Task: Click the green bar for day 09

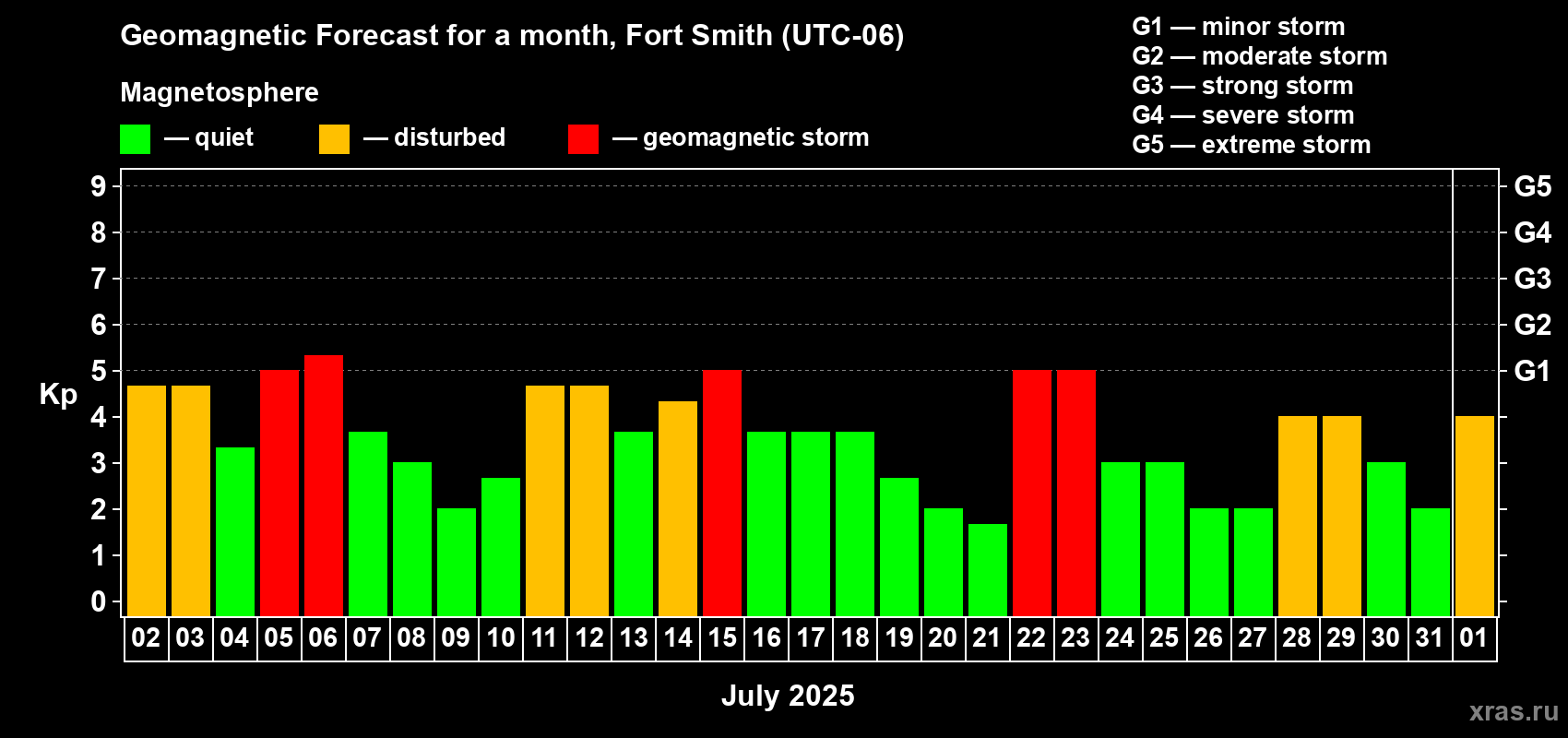Action: 457,563
